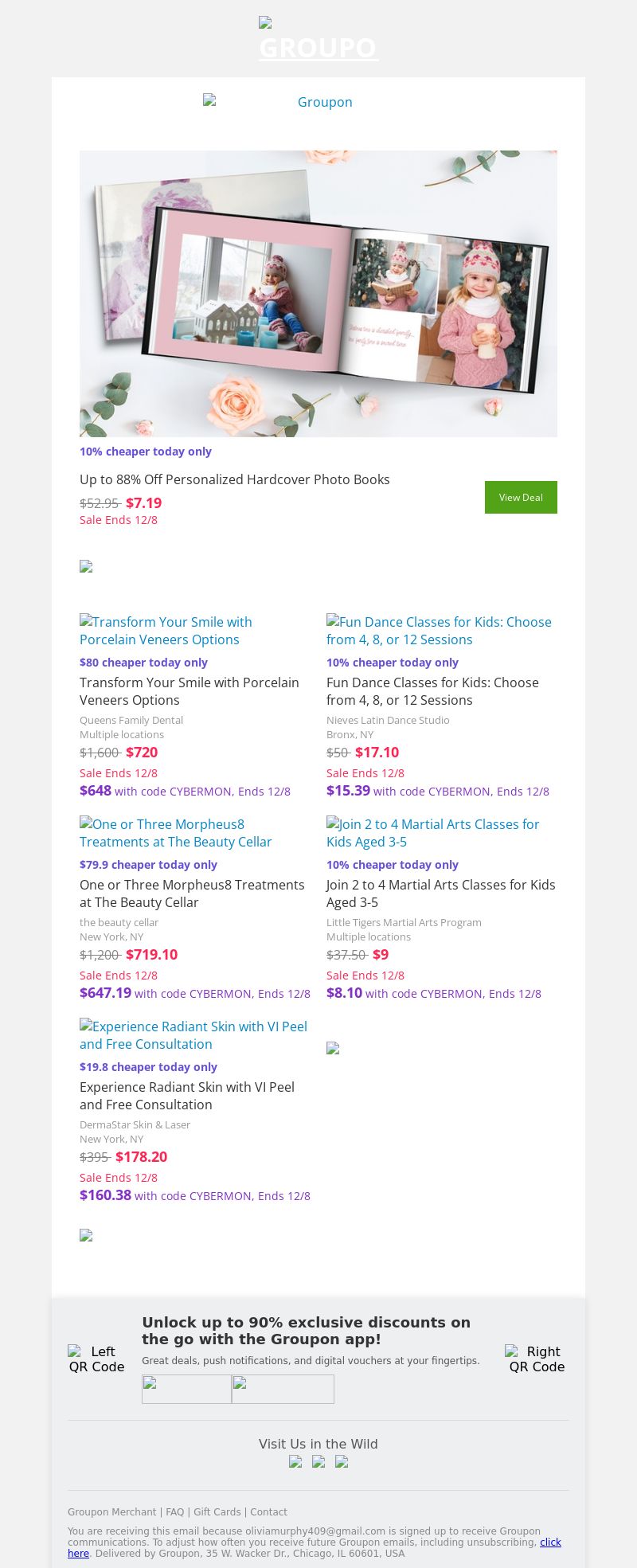Click the first social media icon
This screenshot has width=637, height=1568.
[x=295, y=1461]
